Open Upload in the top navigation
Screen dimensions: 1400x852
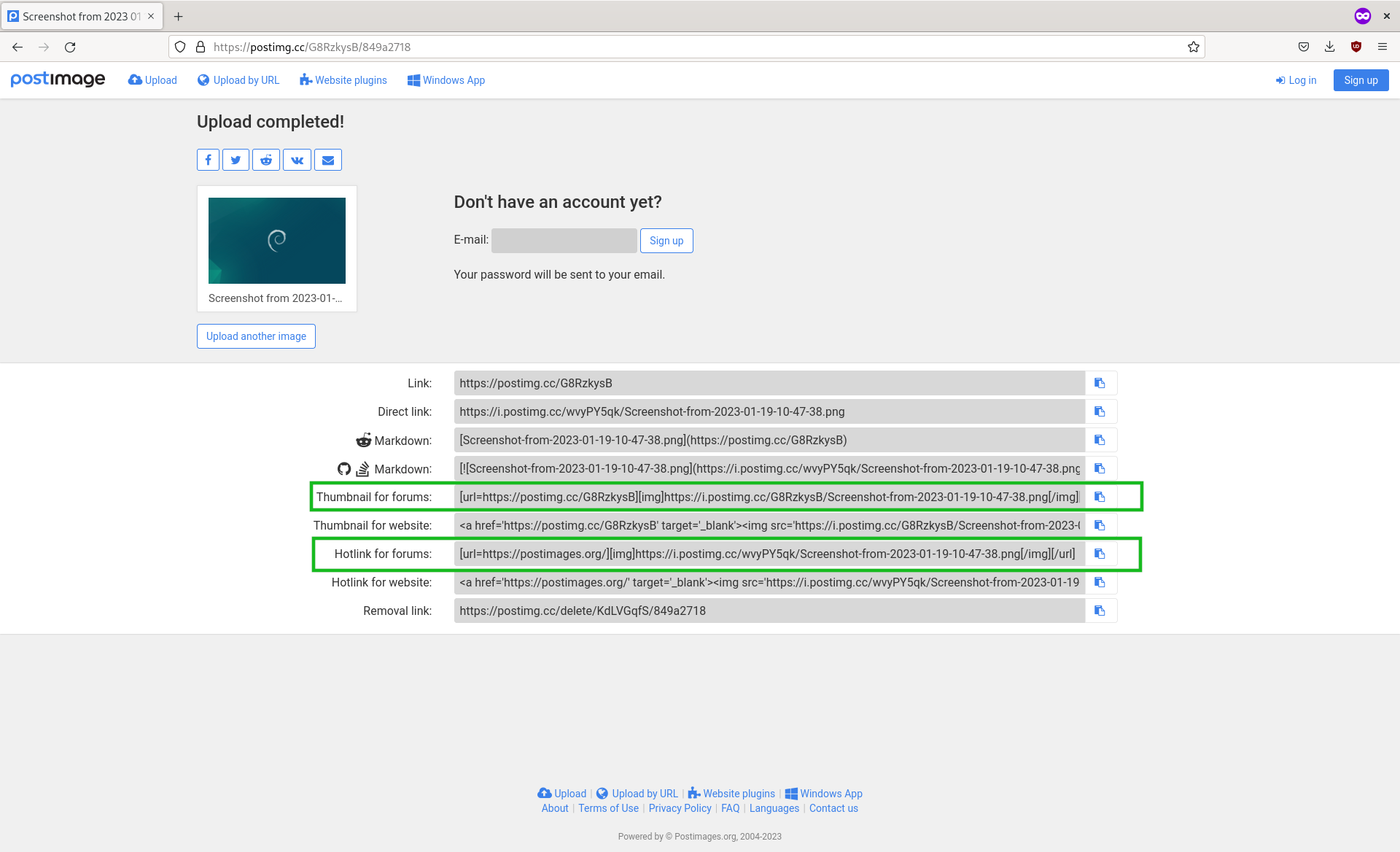click(x=152, y=80)
